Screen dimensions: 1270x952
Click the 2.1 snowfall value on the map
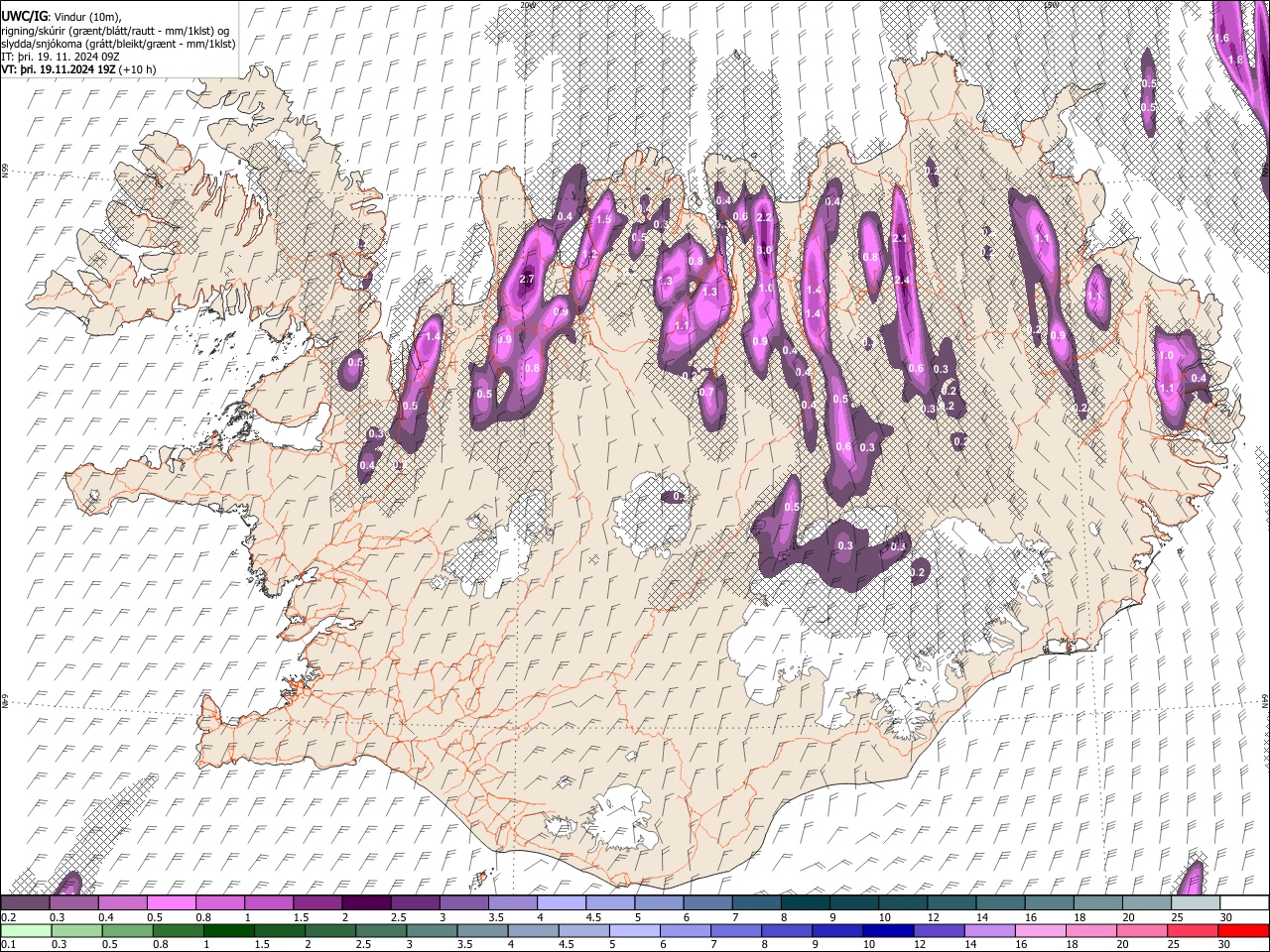(900, 239)
